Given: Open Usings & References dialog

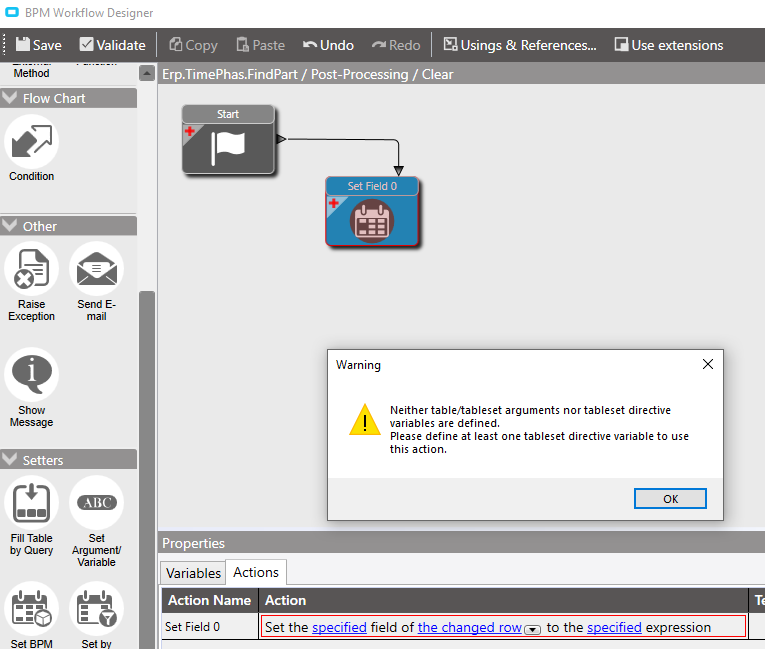Looking at the screenshot, I should [520, 45].
